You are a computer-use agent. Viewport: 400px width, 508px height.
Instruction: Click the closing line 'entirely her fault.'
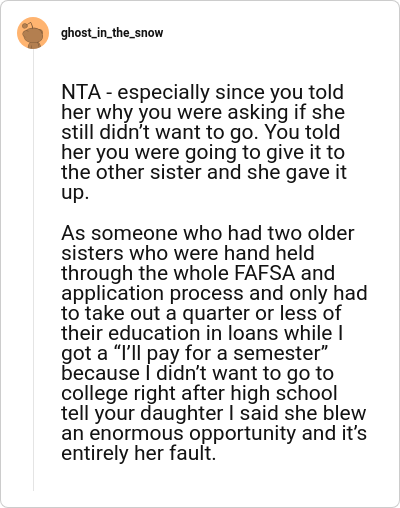pos(139,453)
